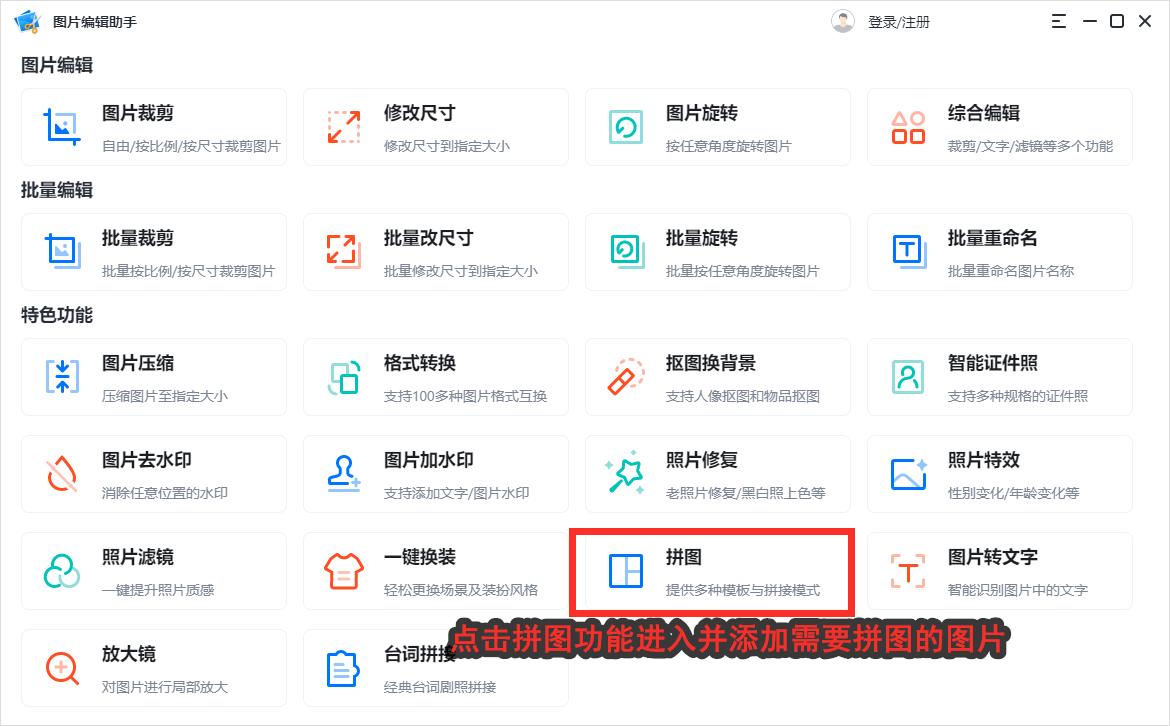The height and width of the screenshot is (726, 1170).
Task: Launch the 图片转文字 OCR tool
Action: pos(1000,571)
